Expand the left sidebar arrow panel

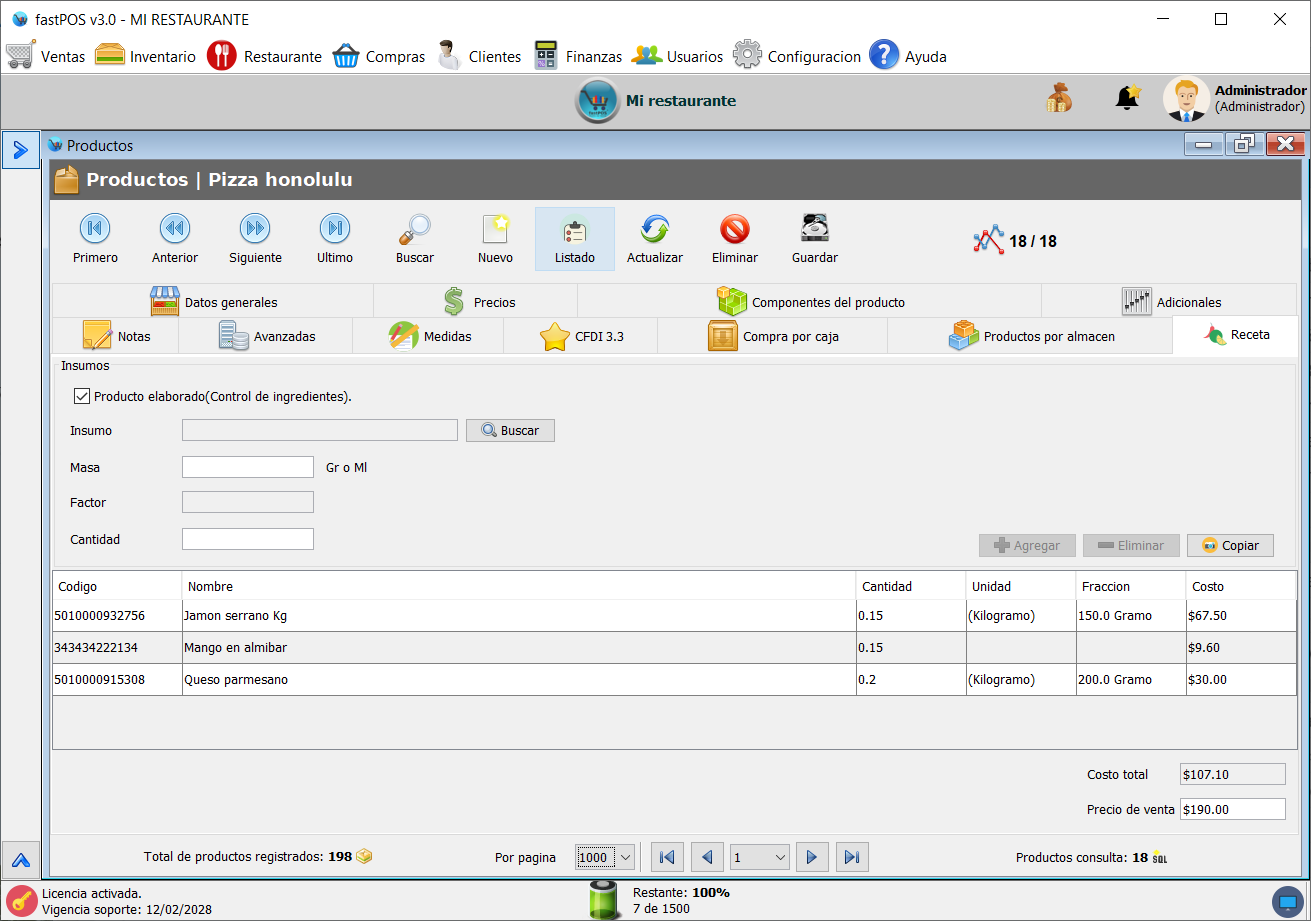click(20, 150)
